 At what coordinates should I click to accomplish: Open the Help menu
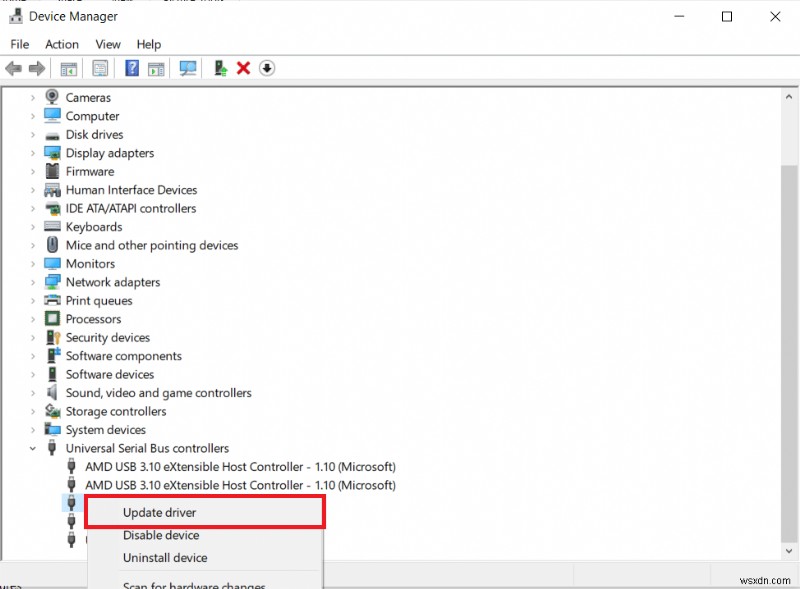click(148, 44)
